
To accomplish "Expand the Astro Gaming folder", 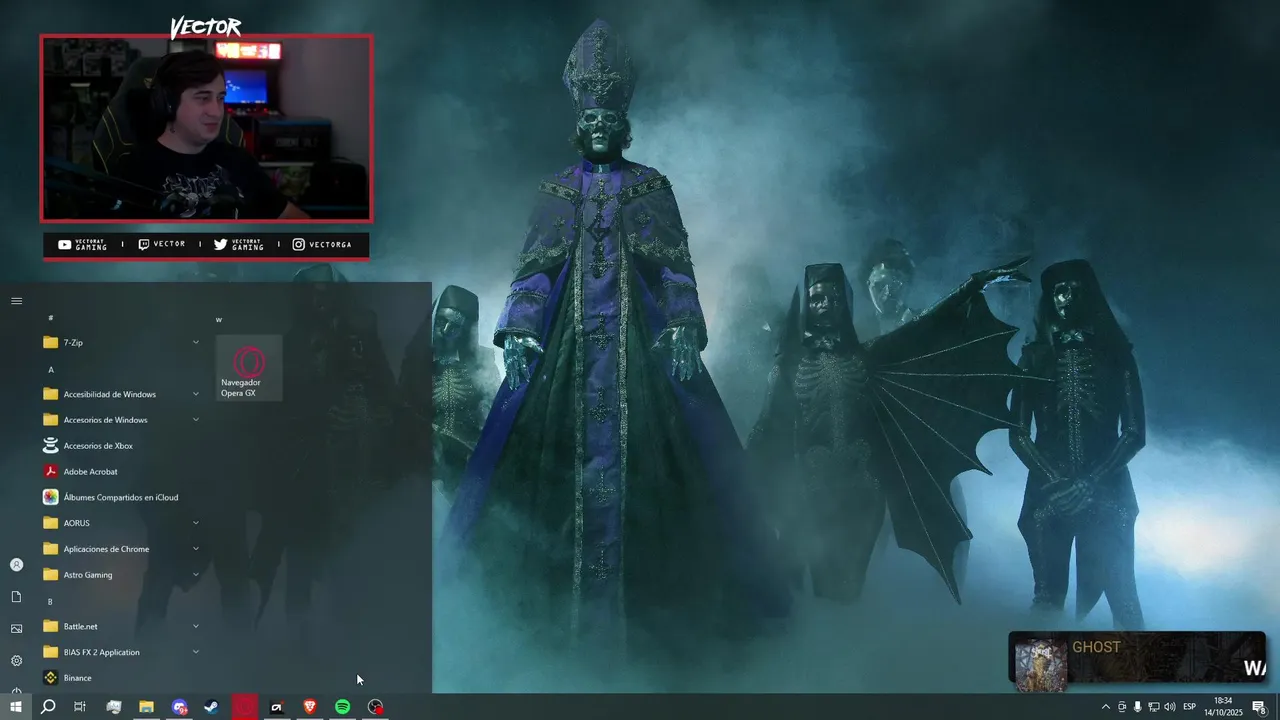I will pos(121,575).
